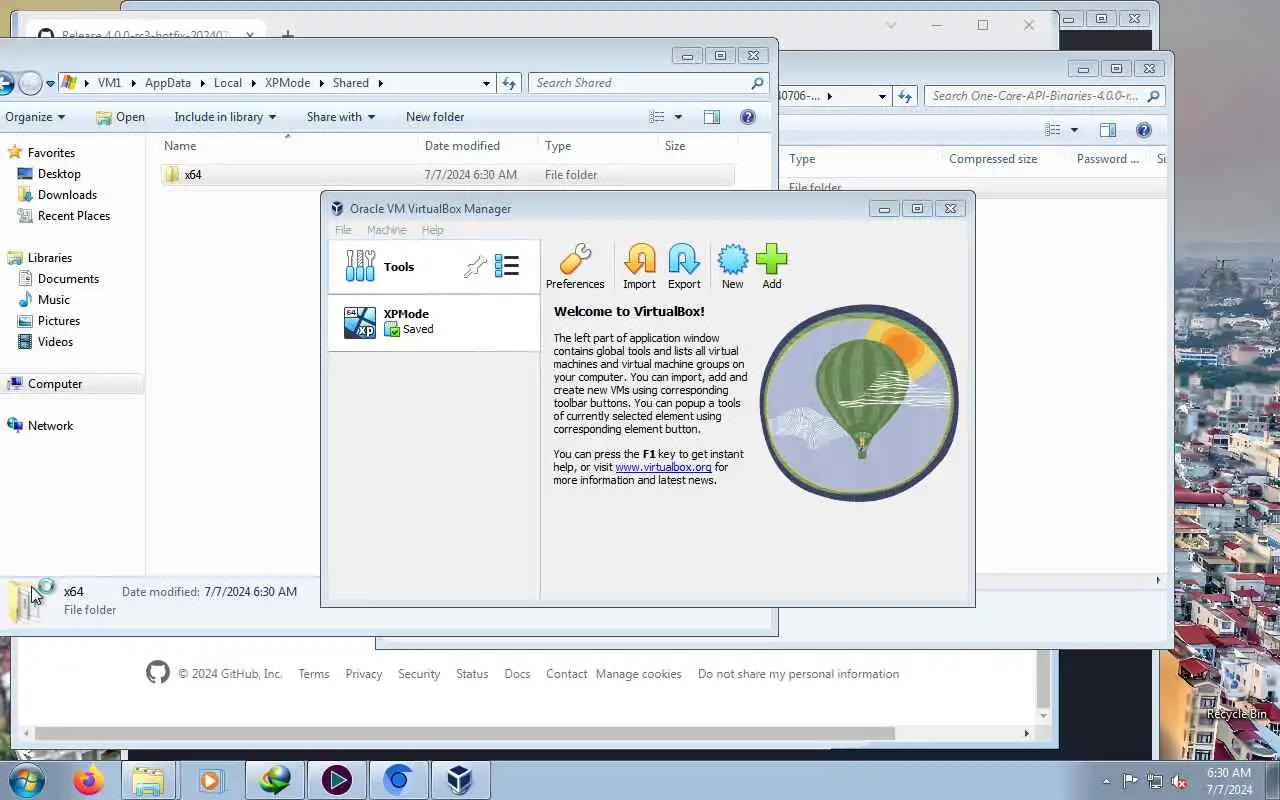Click the volume icon in system tray
1280x800 pixels.
pyautogui.click(x=1179, y=781)
